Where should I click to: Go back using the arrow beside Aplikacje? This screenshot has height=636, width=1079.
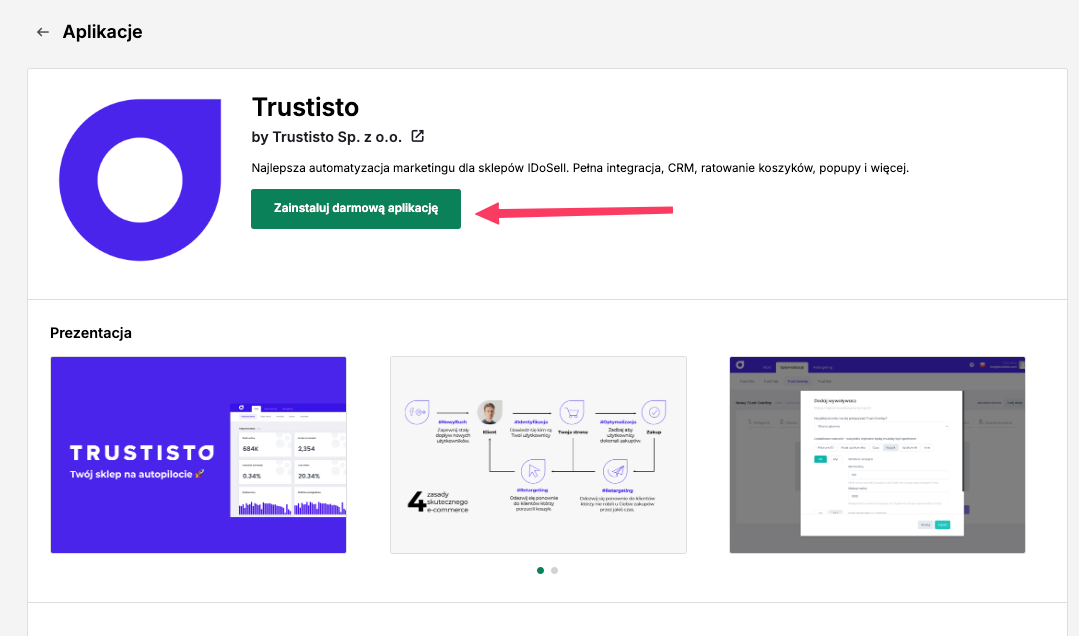pyautogui.click(x=43, y=32)
